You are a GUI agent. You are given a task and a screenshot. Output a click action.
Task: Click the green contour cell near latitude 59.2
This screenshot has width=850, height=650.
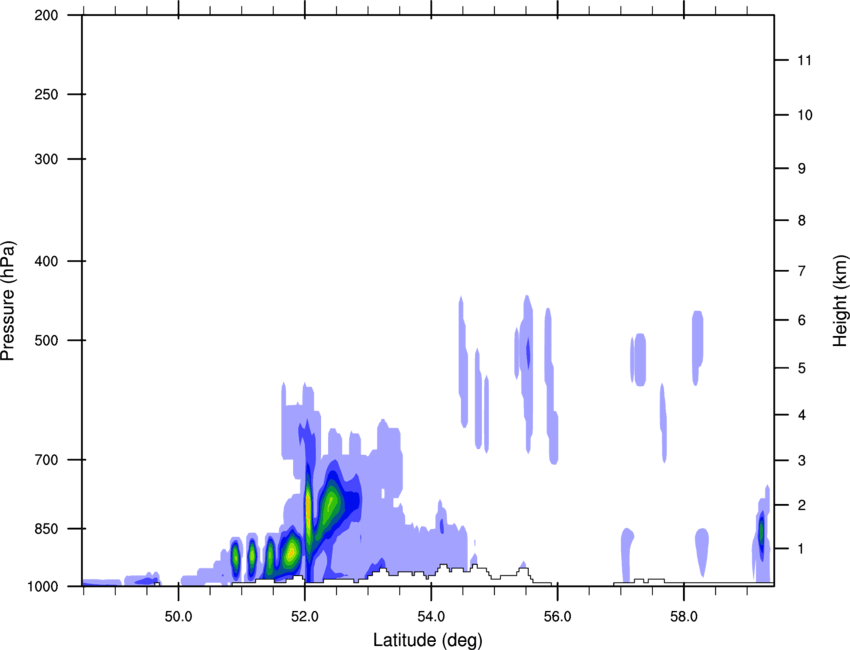(x=761, y=531)
